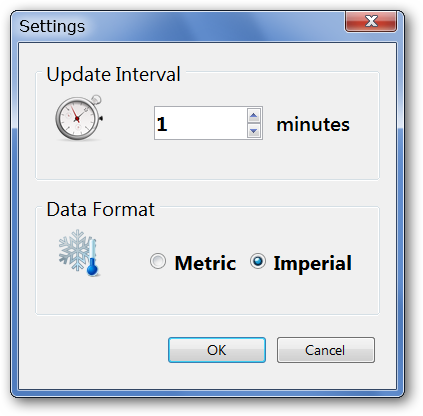Click the stopwatch icon under Update Interval

79,118
